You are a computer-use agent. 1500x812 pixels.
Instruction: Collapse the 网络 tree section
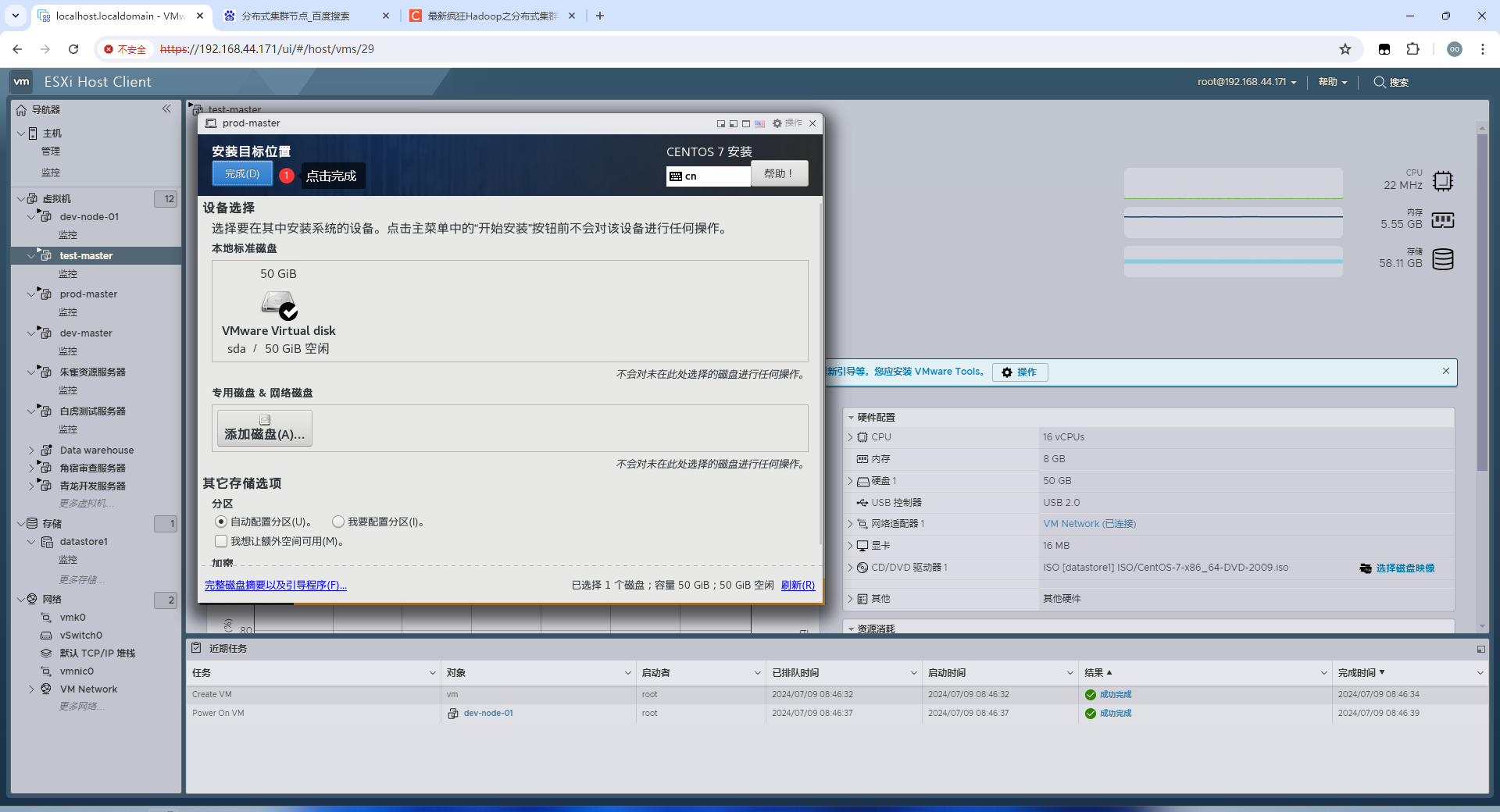[x=20, y=600]
